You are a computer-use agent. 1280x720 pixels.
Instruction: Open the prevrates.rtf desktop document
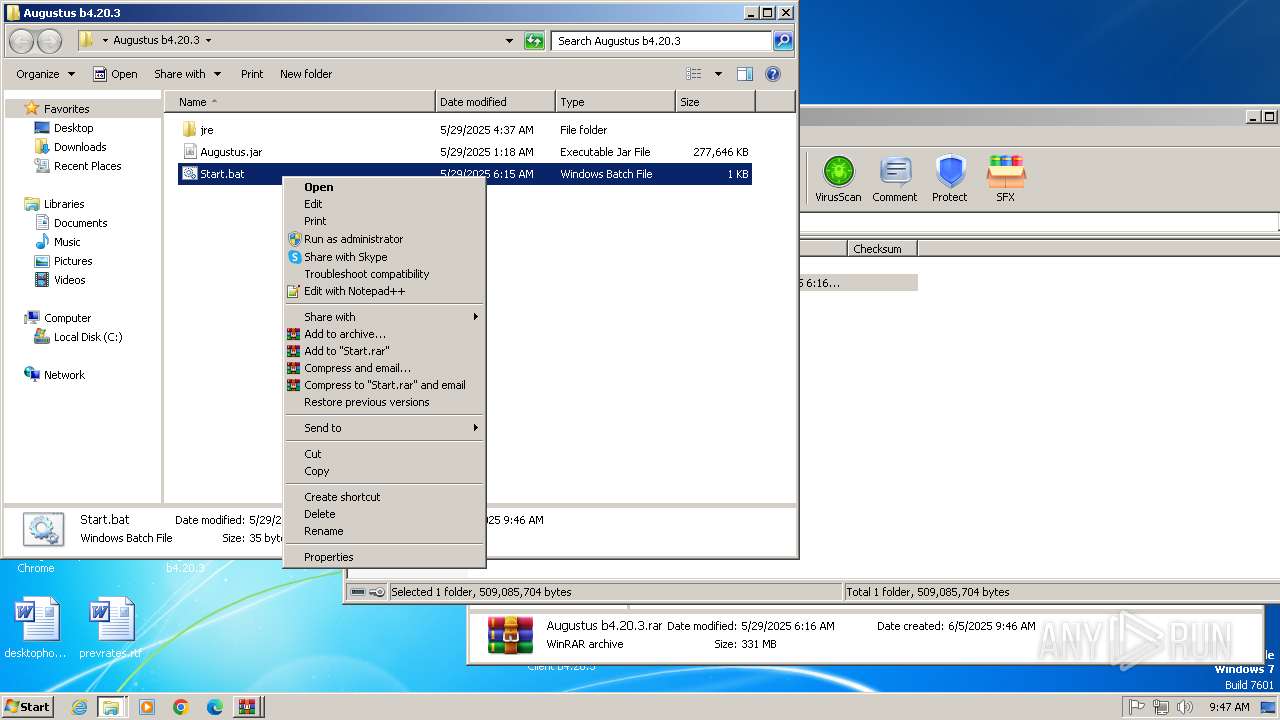(x=110, y=628)
